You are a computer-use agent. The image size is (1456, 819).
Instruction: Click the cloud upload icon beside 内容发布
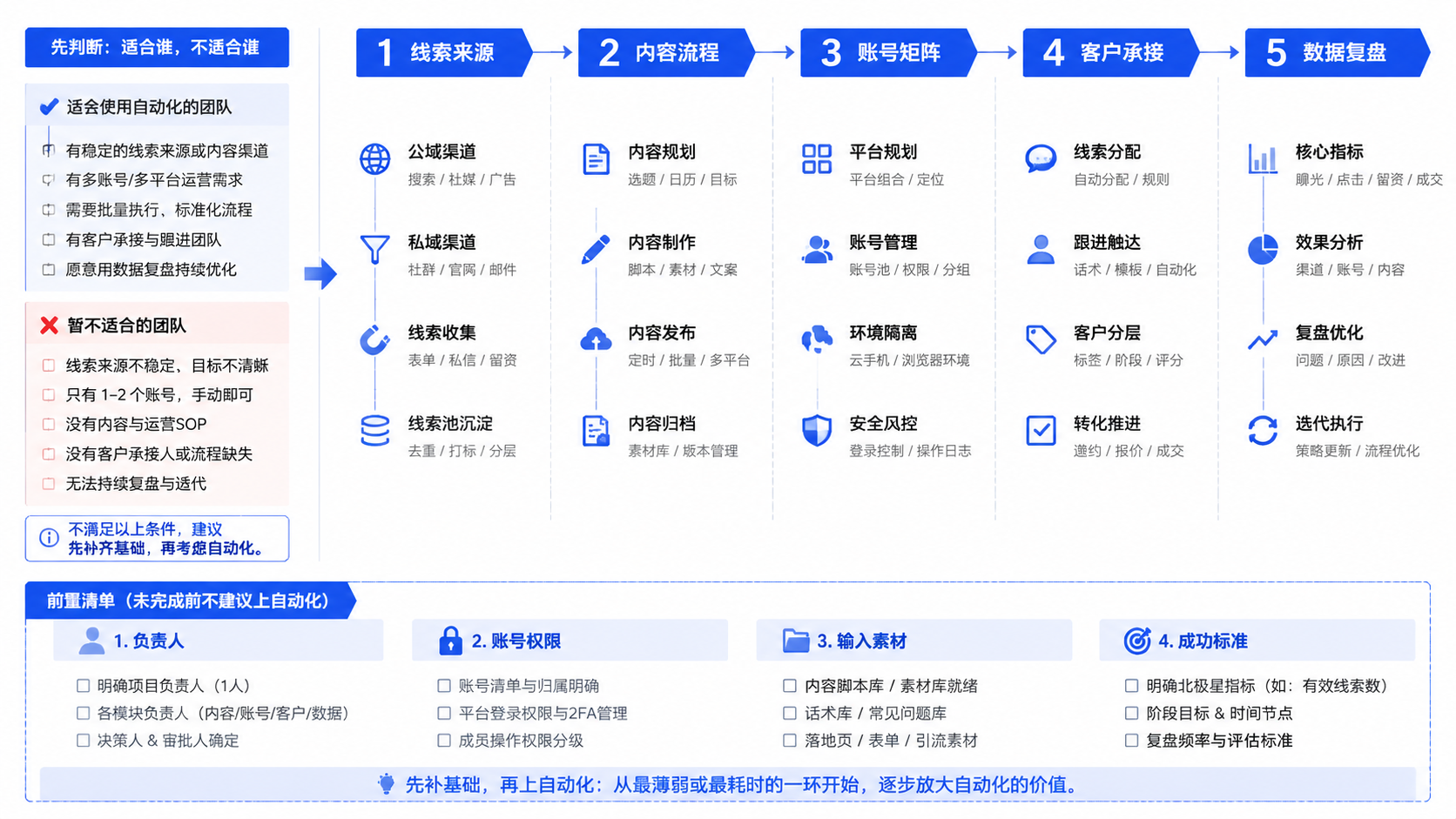pyautogui.click(x=596, y=339)
